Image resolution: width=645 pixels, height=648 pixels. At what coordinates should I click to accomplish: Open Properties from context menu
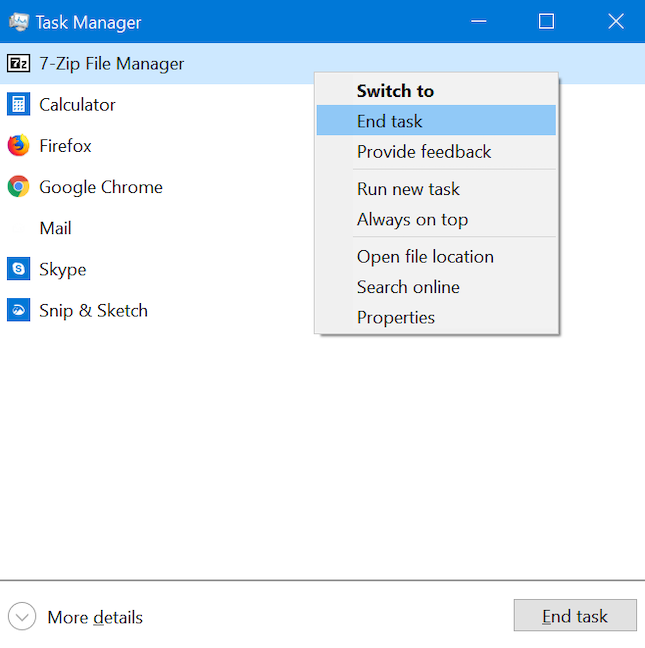tap(436, 317)
